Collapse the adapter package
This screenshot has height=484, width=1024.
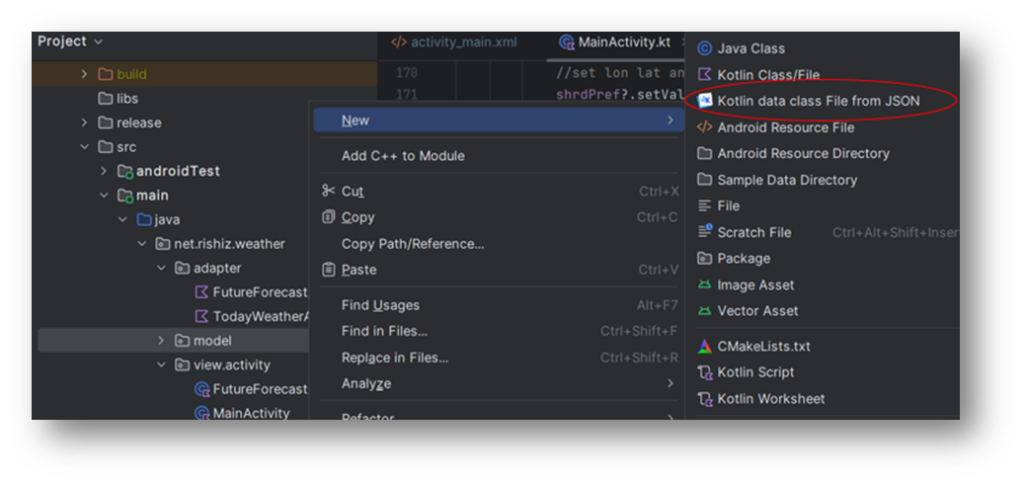162,268
